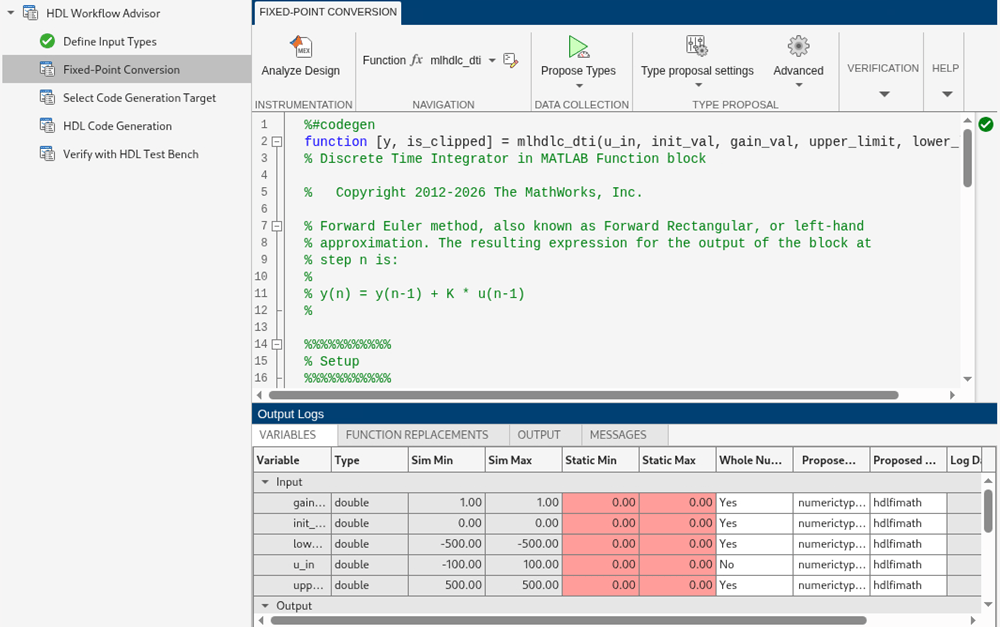Click the Sim Min value -500.00 cell
Viewport: 1000px width, 627px height.
click(446, 544)
